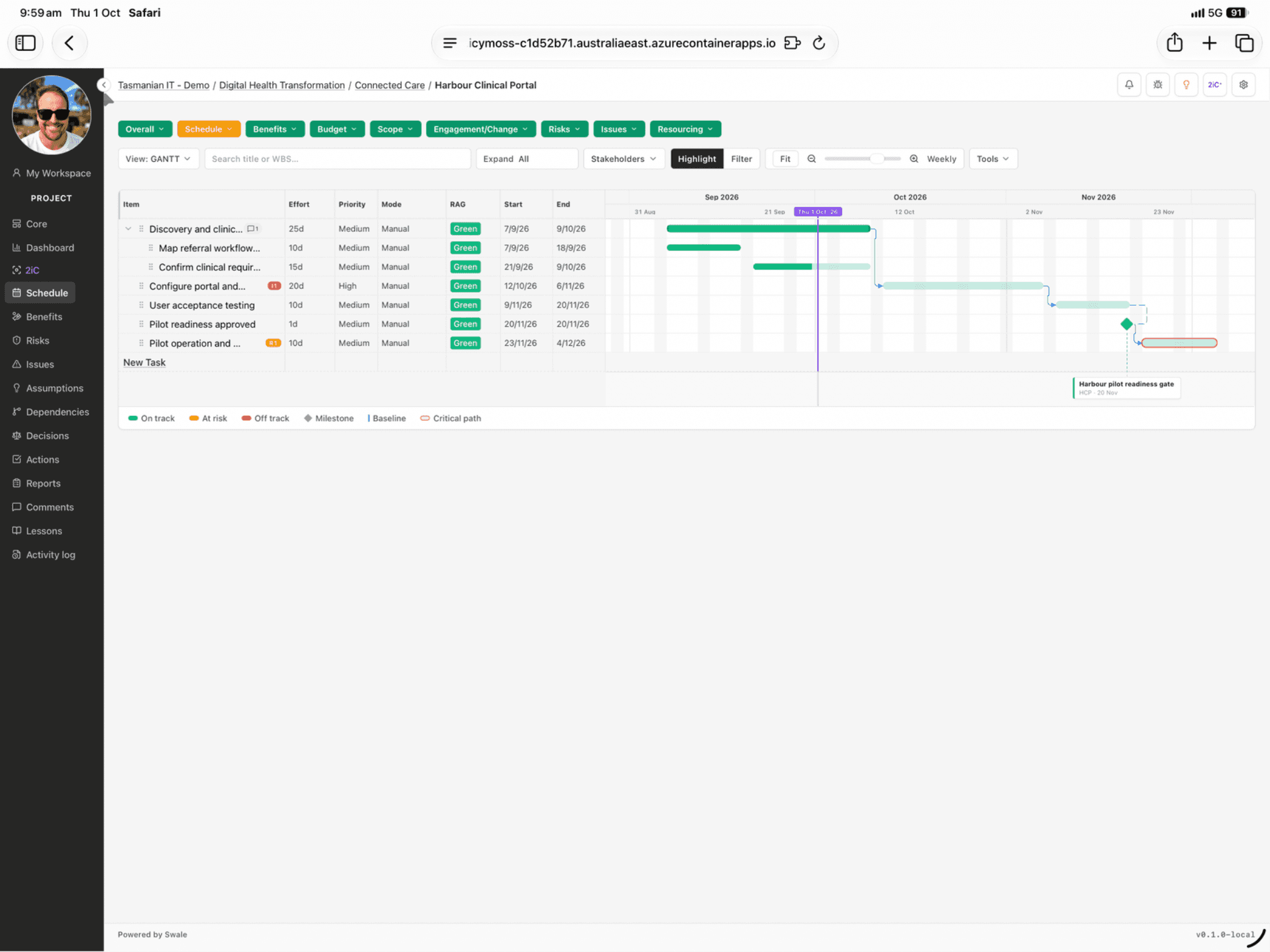Image resolution: width=1270 pixels, height=952 pixels.
Task: Click the Pilot readiness milestone diamond
Action: pyautogui.click(x=1127, y=324)
